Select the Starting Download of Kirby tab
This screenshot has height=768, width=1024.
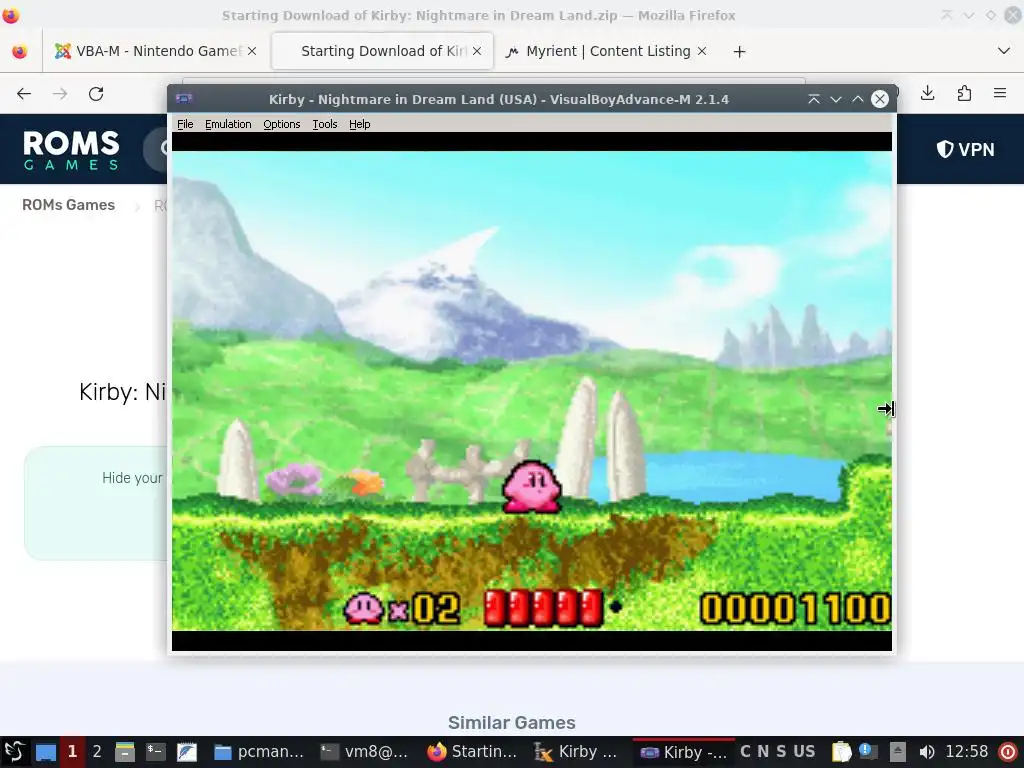382,51
